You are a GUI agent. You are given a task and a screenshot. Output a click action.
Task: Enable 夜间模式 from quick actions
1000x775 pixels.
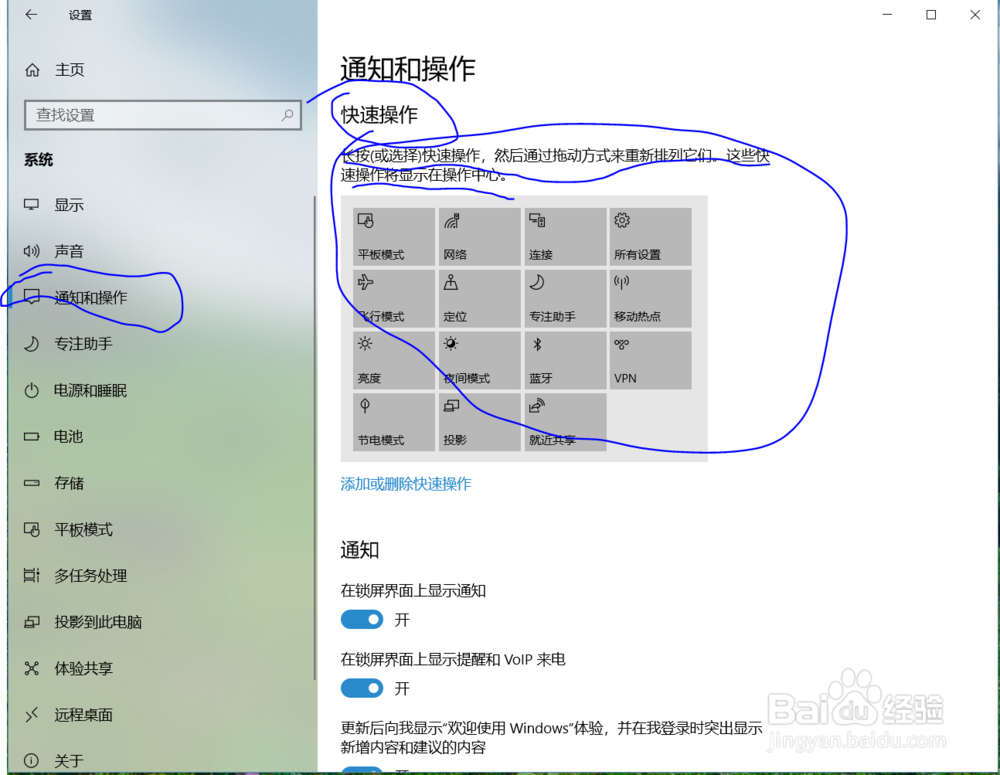click(479, 360)
